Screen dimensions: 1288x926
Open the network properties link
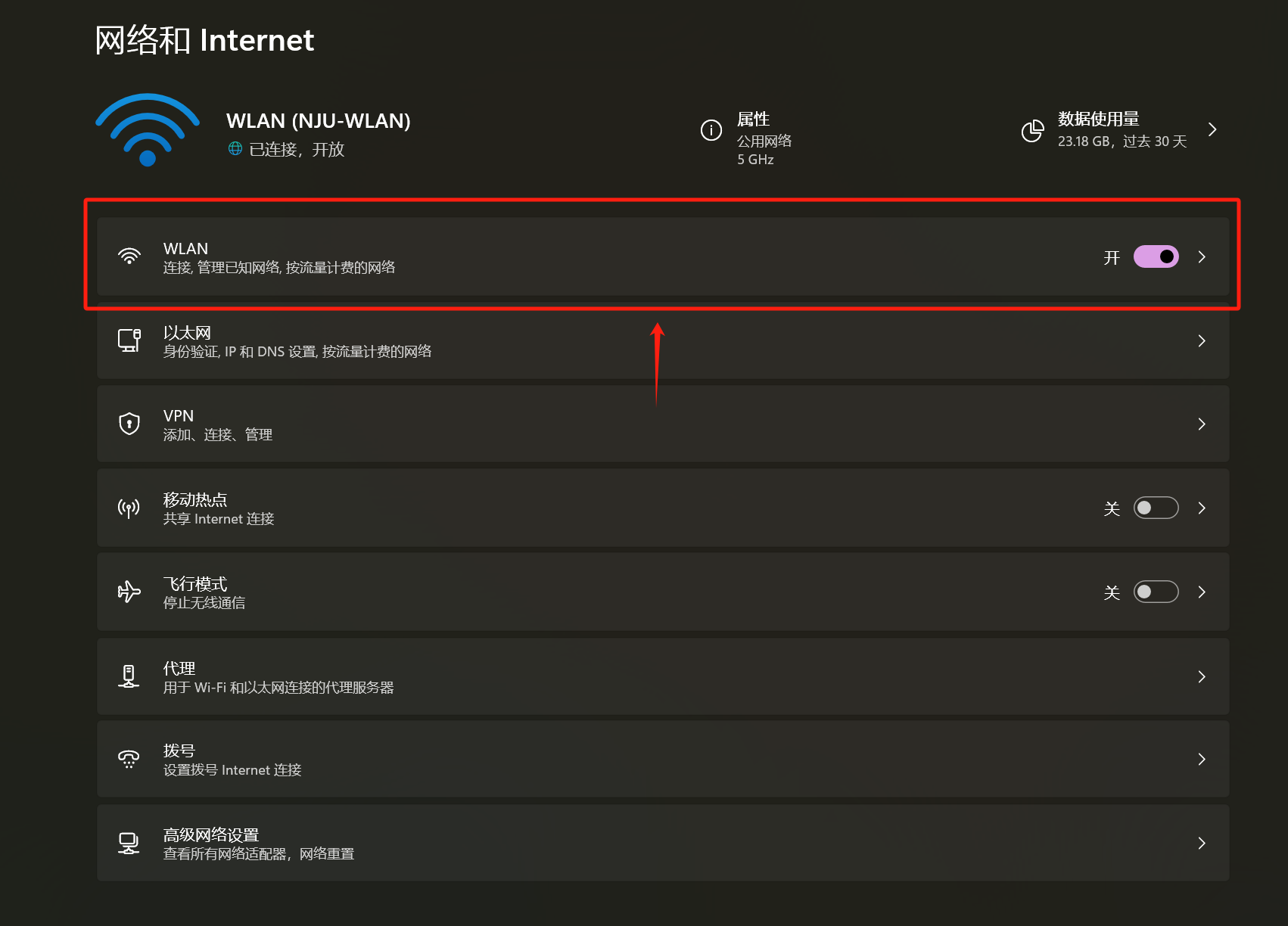tap(754, 120)
